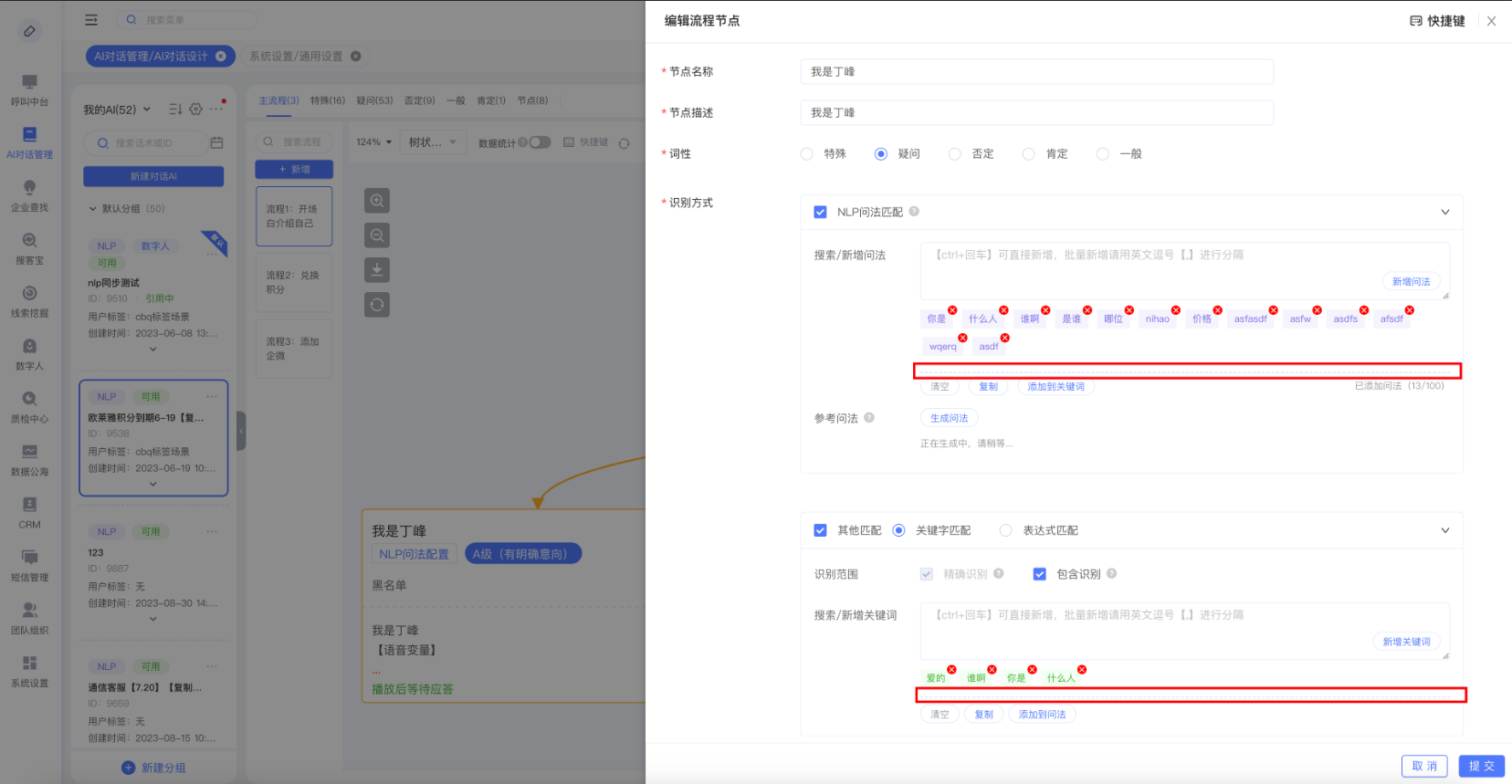Remove the '爱的' keyword tag
1512x784 pixels.
(x=951, y=670)
